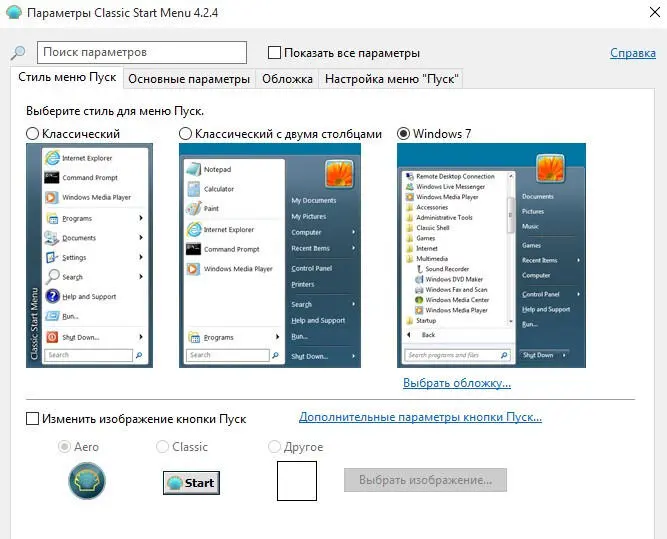This screenshot has height=539, width=667.
Task: Open the Настройка меню "Пуск" tab
Action: click(x=391, y=79)
